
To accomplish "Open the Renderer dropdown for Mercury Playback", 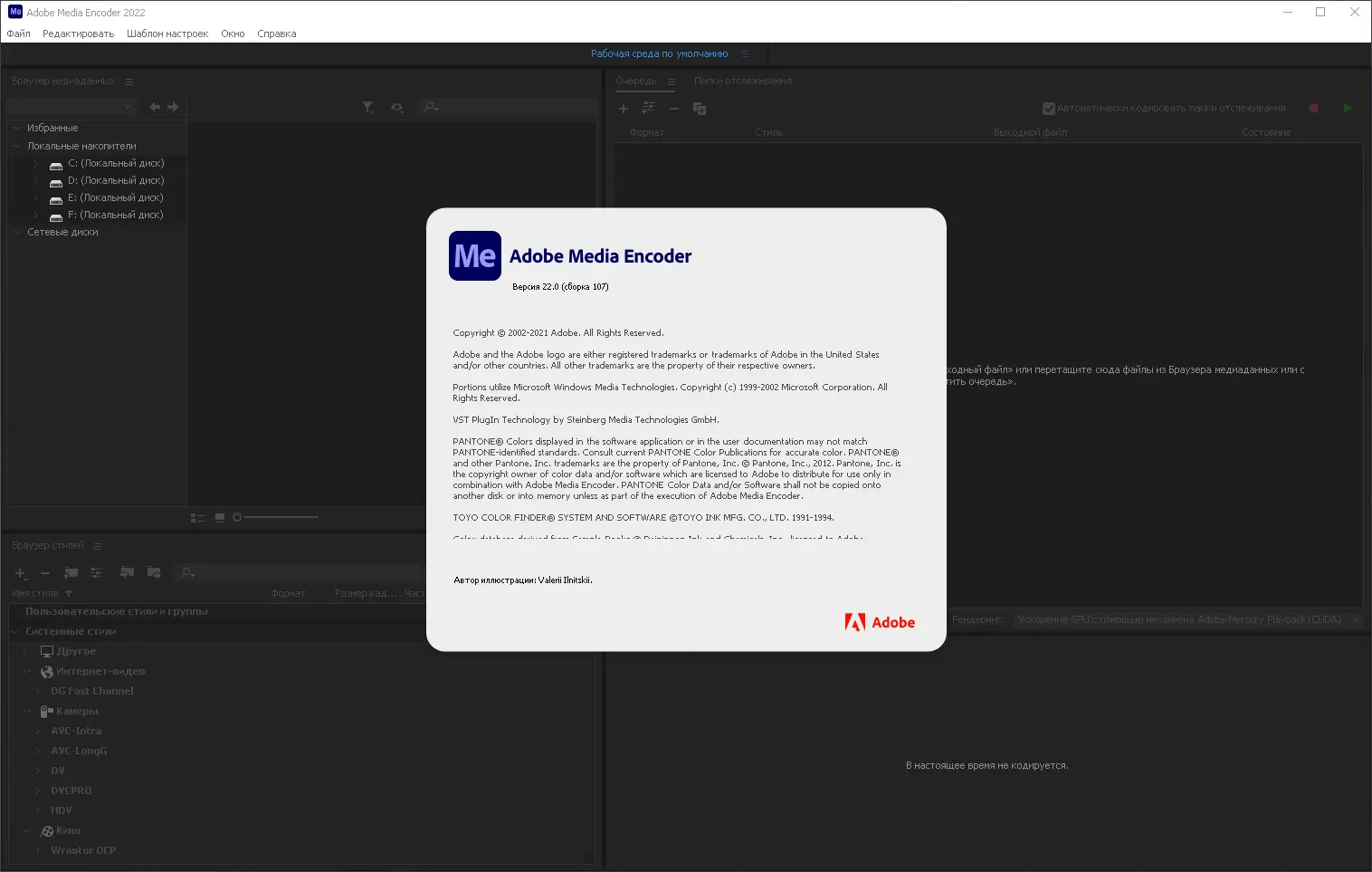I will [x=1355, y=619].
